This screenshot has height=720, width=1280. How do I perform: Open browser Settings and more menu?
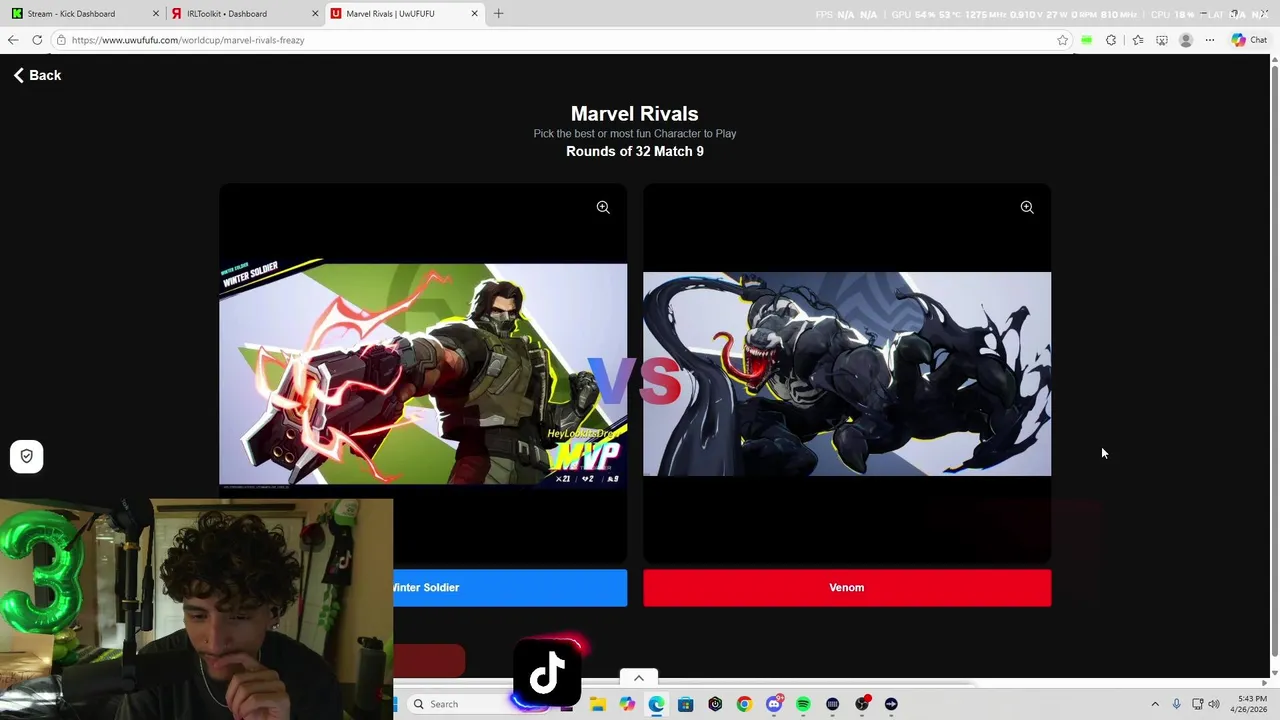1210,40
